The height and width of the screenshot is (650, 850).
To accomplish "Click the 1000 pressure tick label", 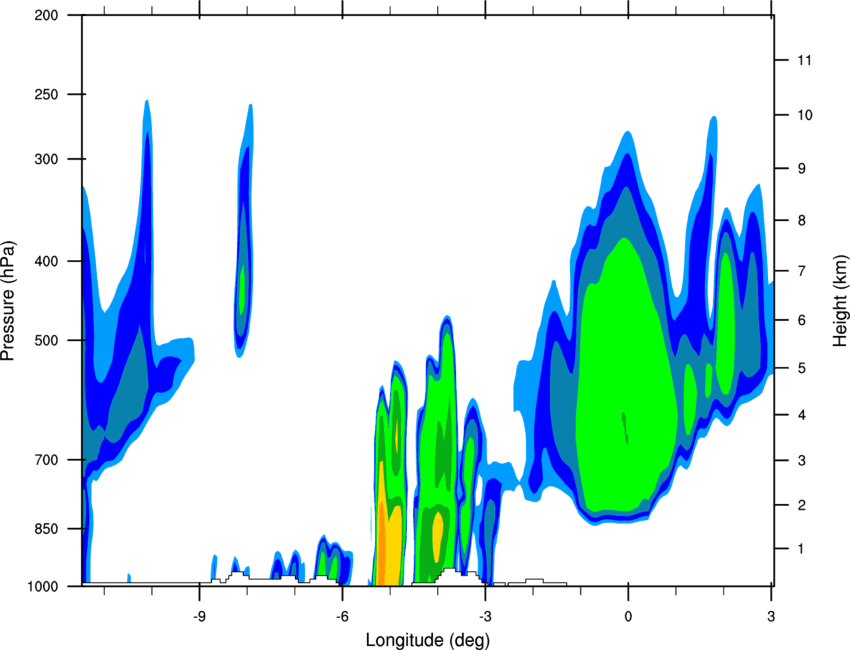I will pyautogui.click(x=42, y=587).
